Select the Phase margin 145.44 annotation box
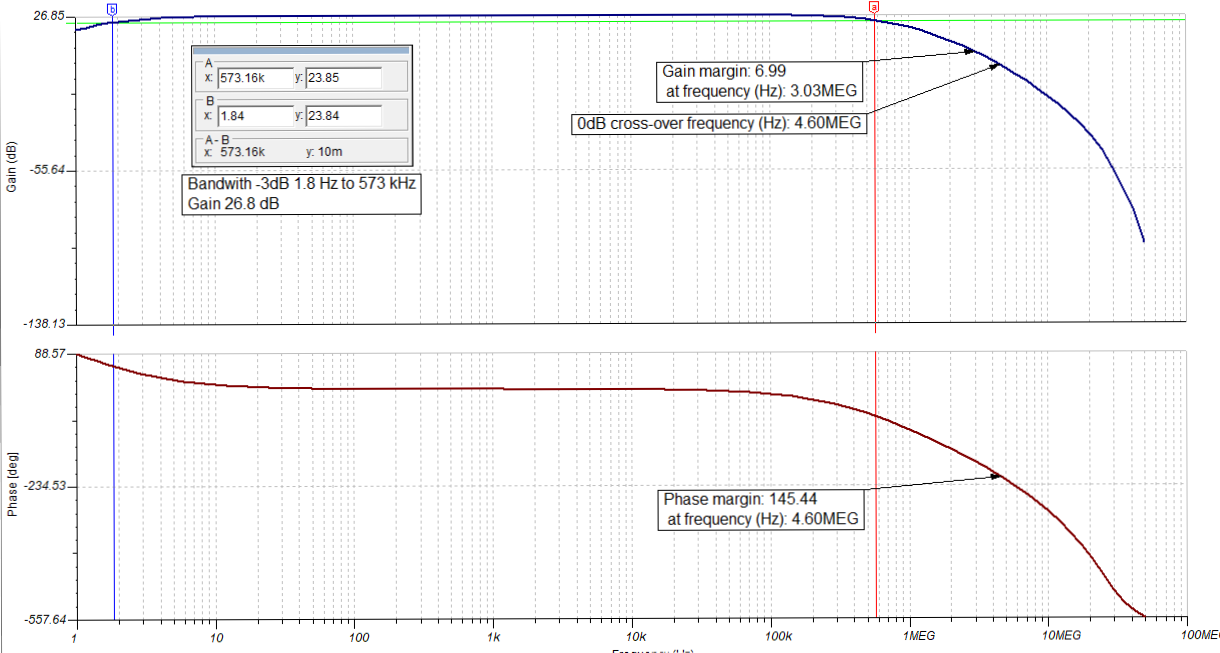Viewport: 1220px width, 653px height. [761, 509]
